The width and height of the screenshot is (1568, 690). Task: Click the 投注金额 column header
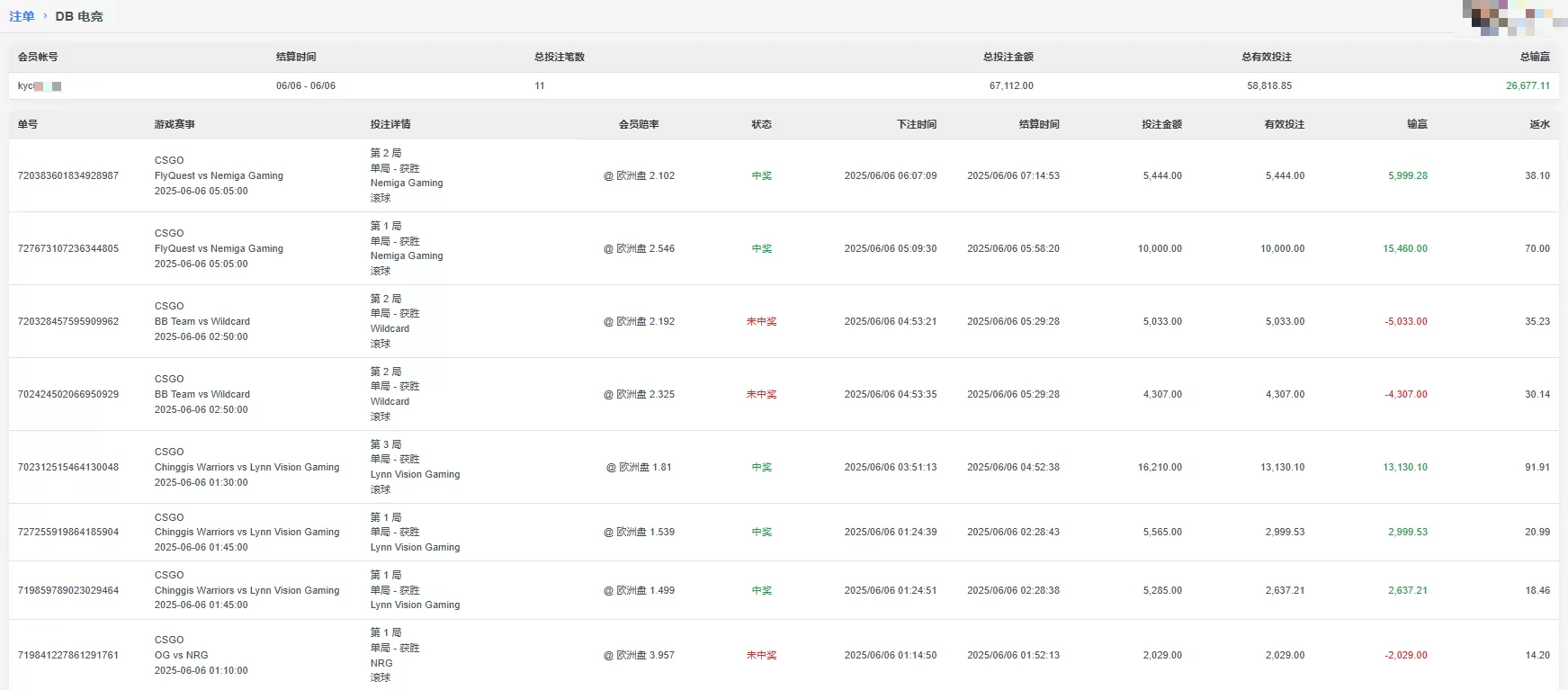click(x=1161, y=124)
